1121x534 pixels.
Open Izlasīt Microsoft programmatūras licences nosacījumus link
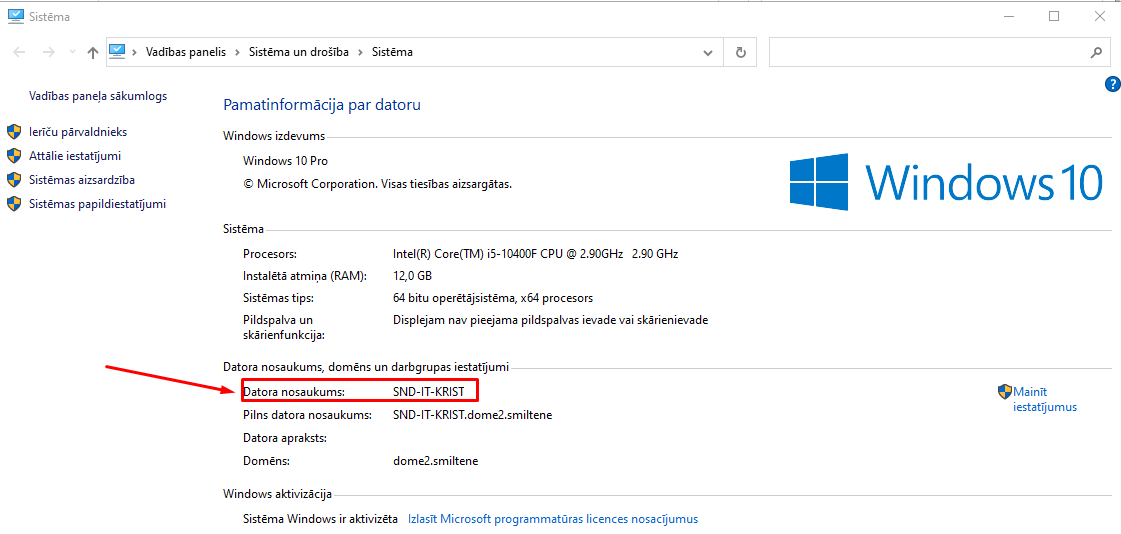pyautogui.click(x=553, y=519)
